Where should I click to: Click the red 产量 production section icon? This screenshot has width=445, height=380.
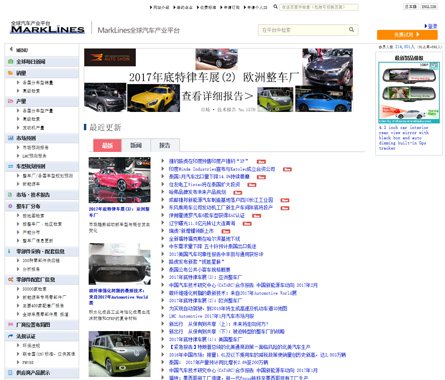coord(11,101)
